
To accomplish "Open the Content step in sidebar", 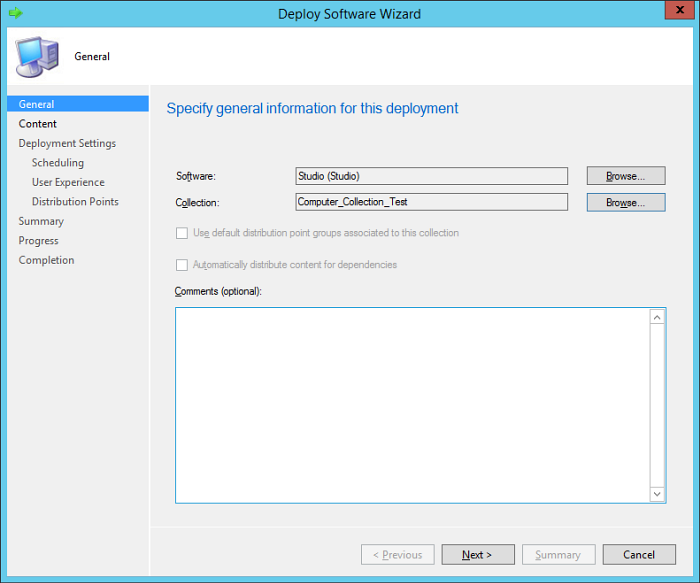I will point(38,124).
